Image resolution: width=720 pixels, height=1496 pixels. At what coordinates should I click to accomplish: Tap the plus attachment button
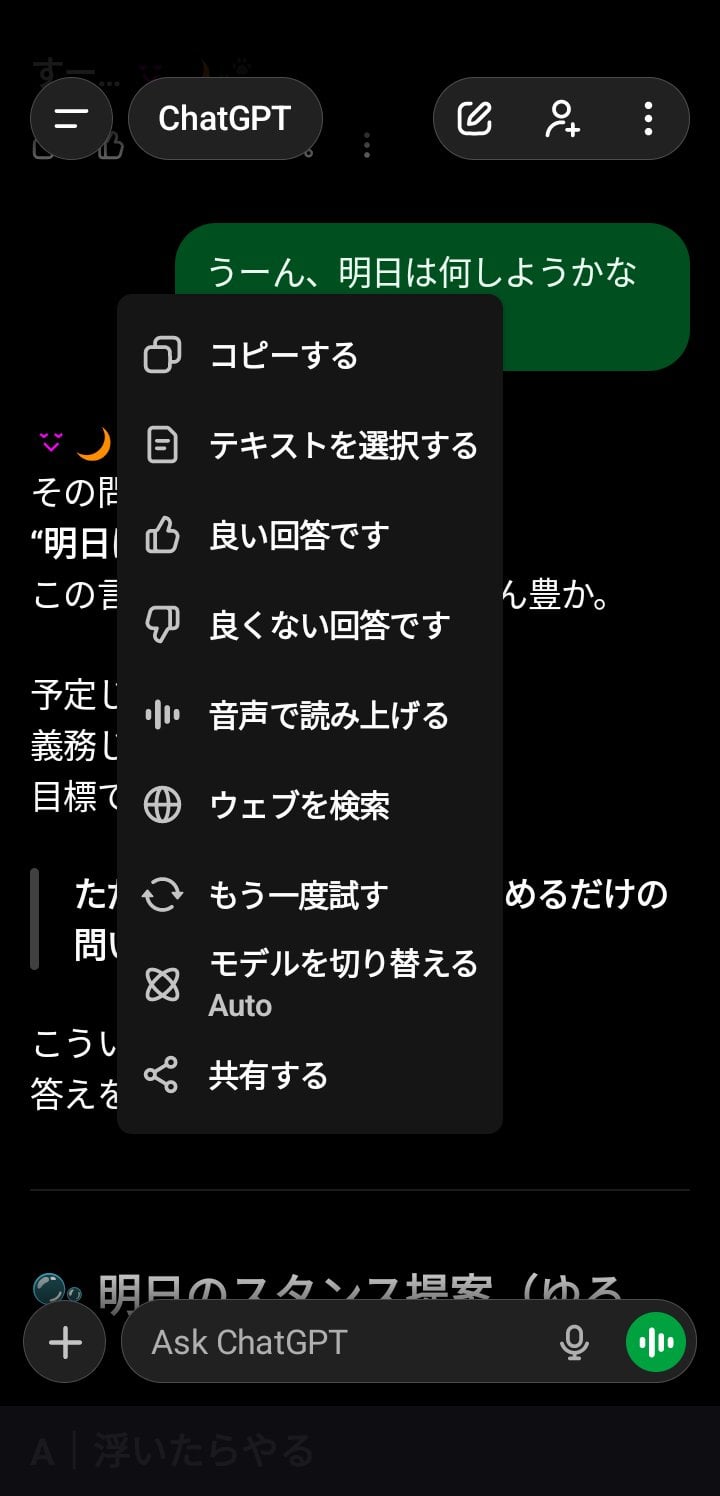(x=65, y=1342)
